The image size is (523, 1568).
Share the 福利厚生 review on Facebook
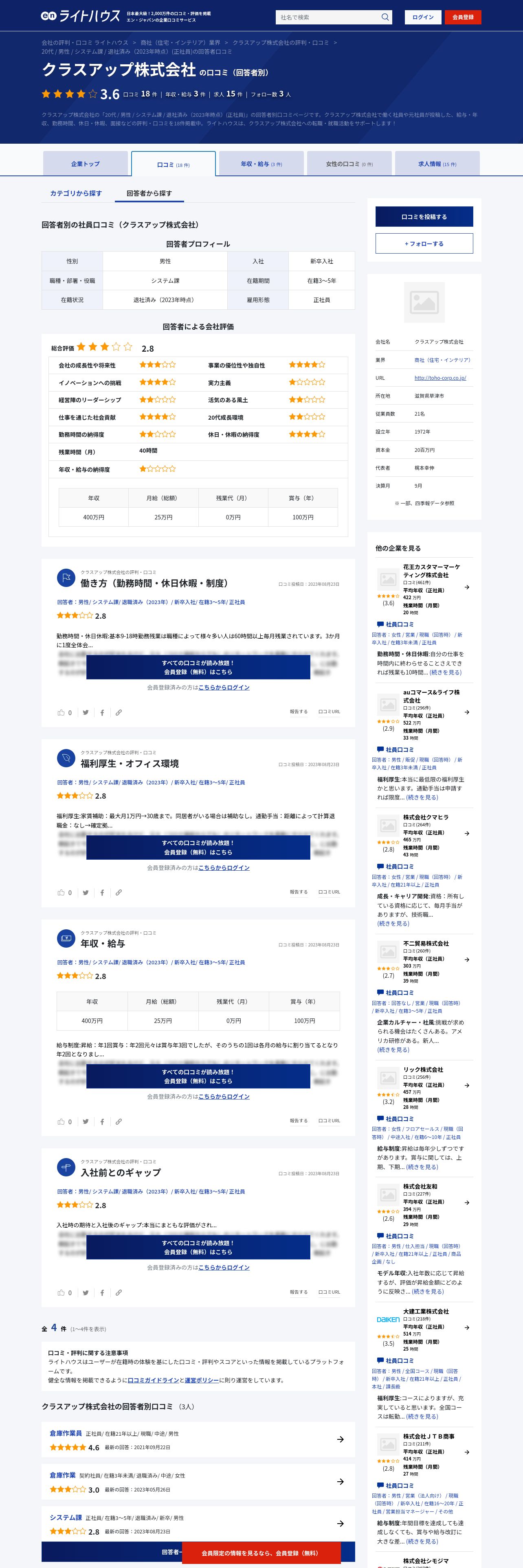[102, 892]
